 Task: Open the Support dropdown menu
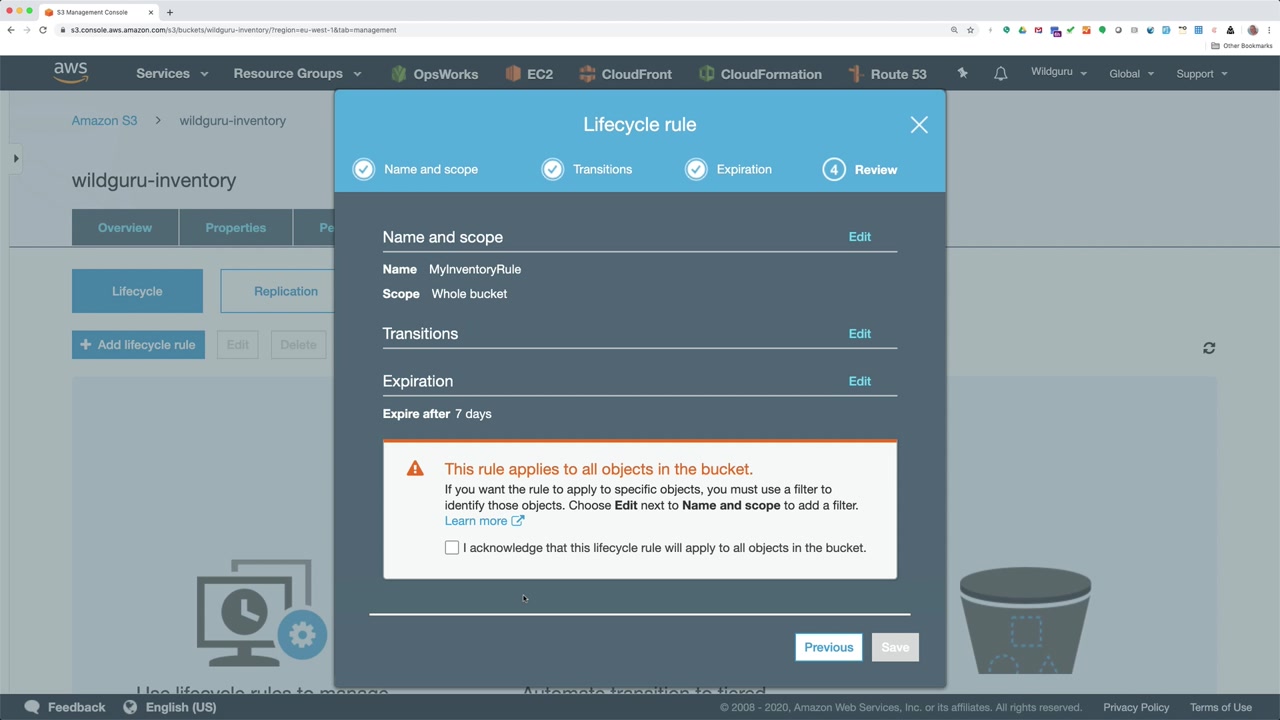pyautogui.click(x=1202, y=74)
